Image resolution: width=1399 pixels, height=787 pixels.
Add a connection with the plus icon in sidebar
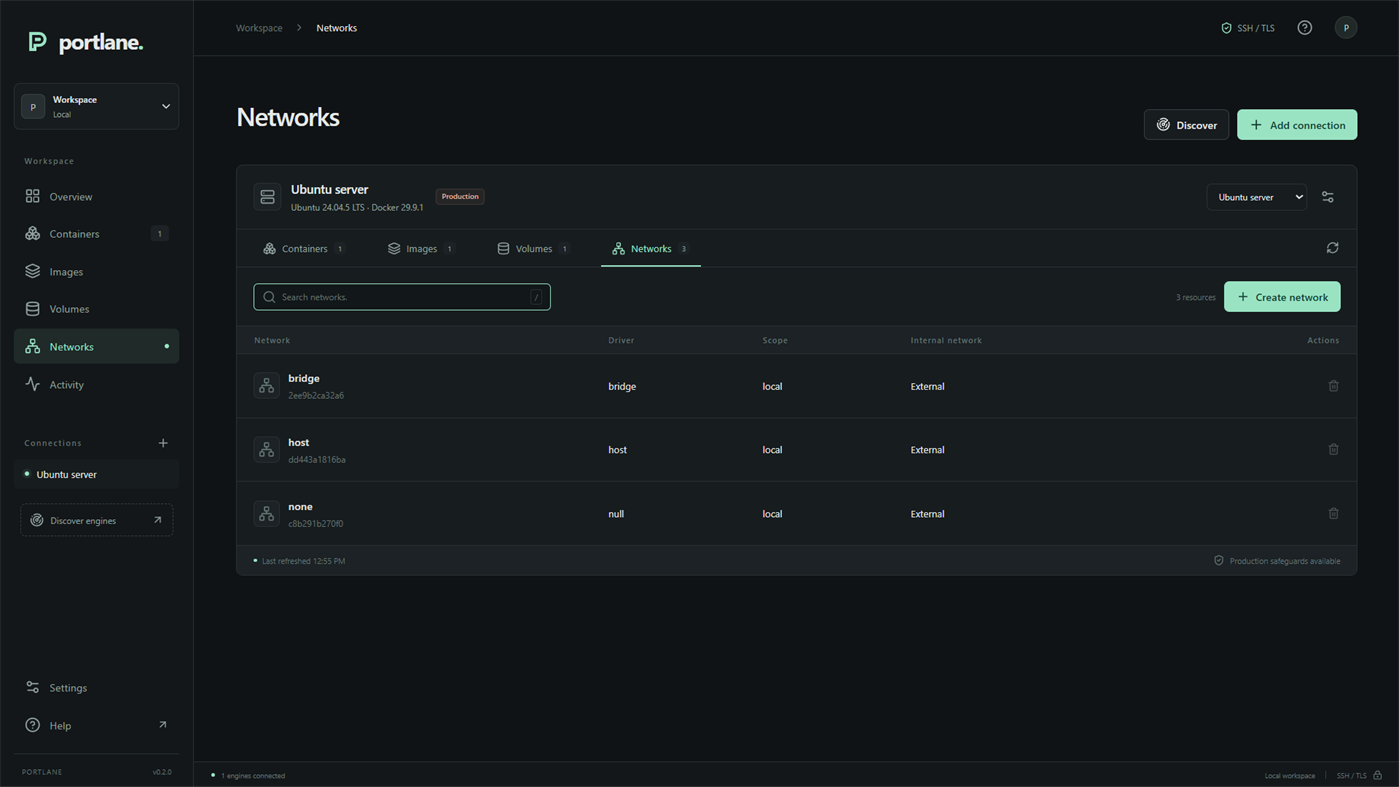point(163,443)
